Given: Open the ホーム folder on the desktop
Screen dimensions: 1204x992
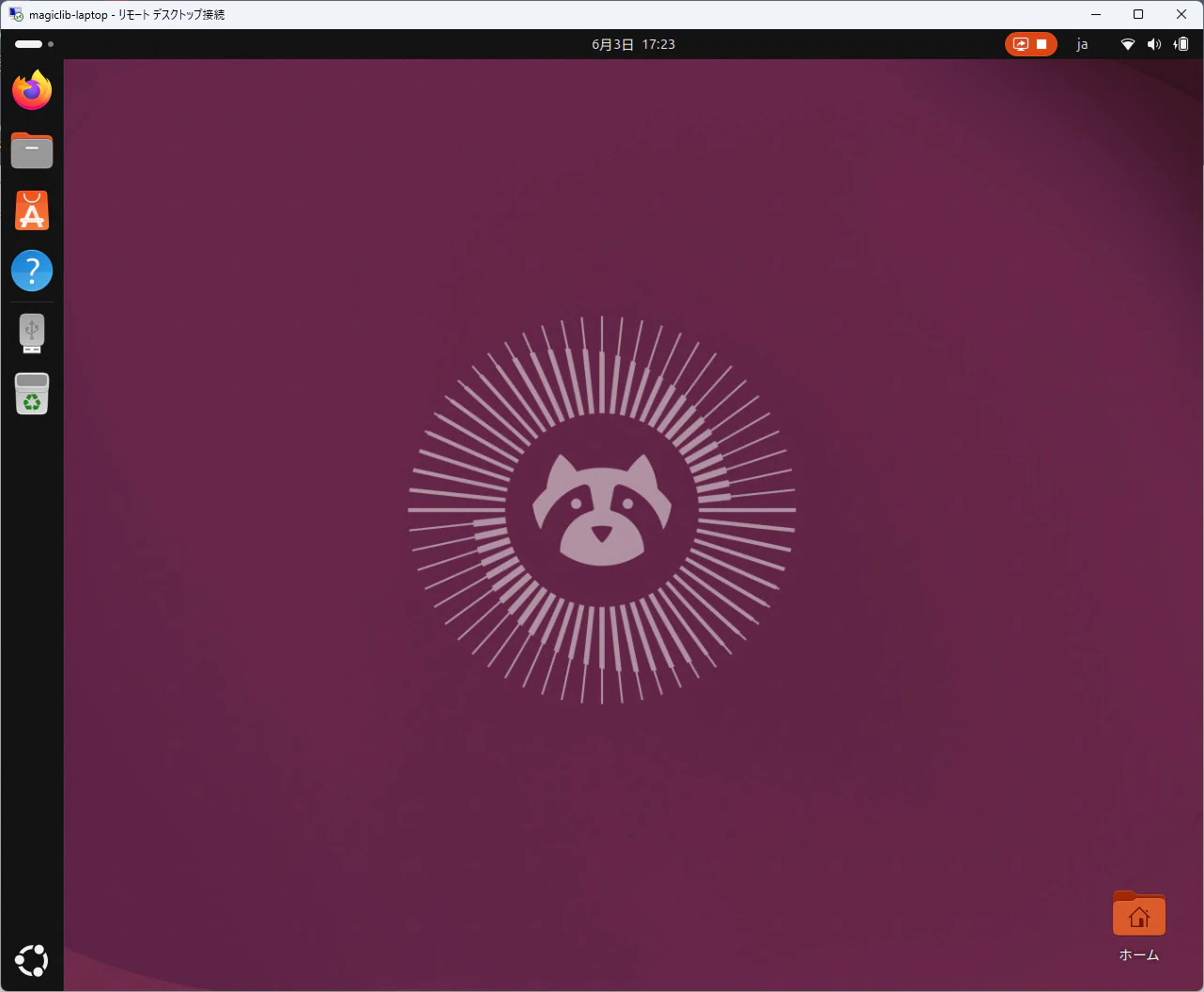Looking at the screenshot, I should click(x=1139, y=927).
